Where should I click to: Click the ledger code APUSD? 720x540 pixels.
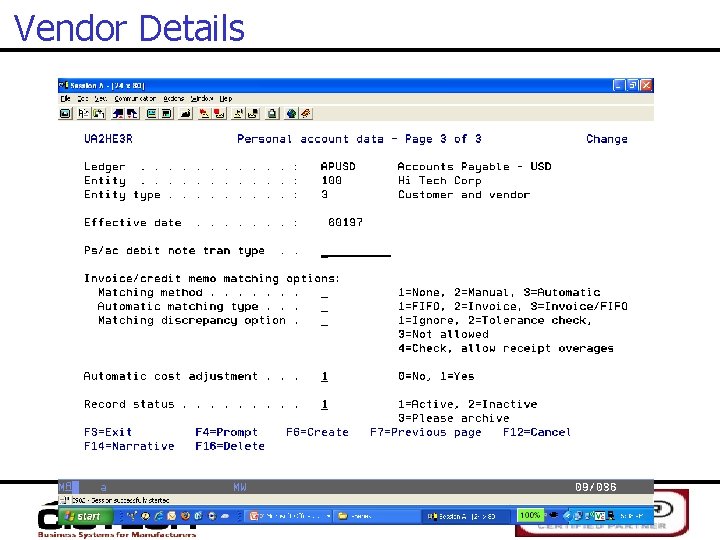pyautogui.click(x=338, y=167)
